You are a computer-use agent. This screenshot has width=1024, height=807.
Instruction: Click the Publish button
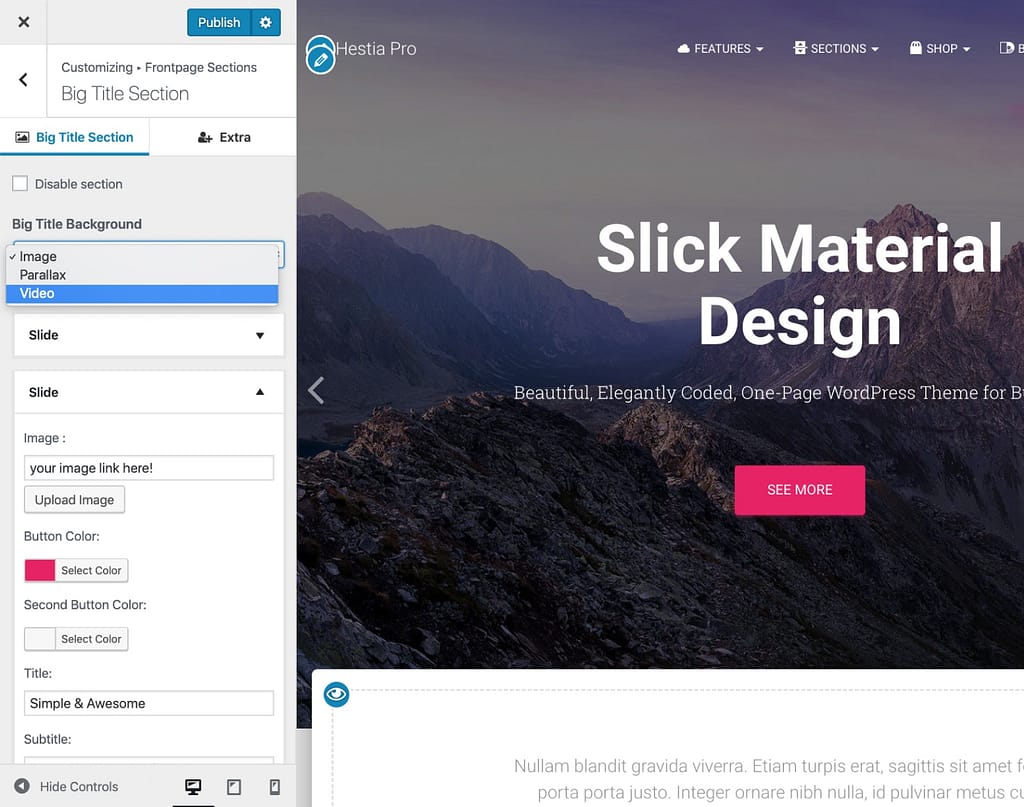(x=219, y=22)
